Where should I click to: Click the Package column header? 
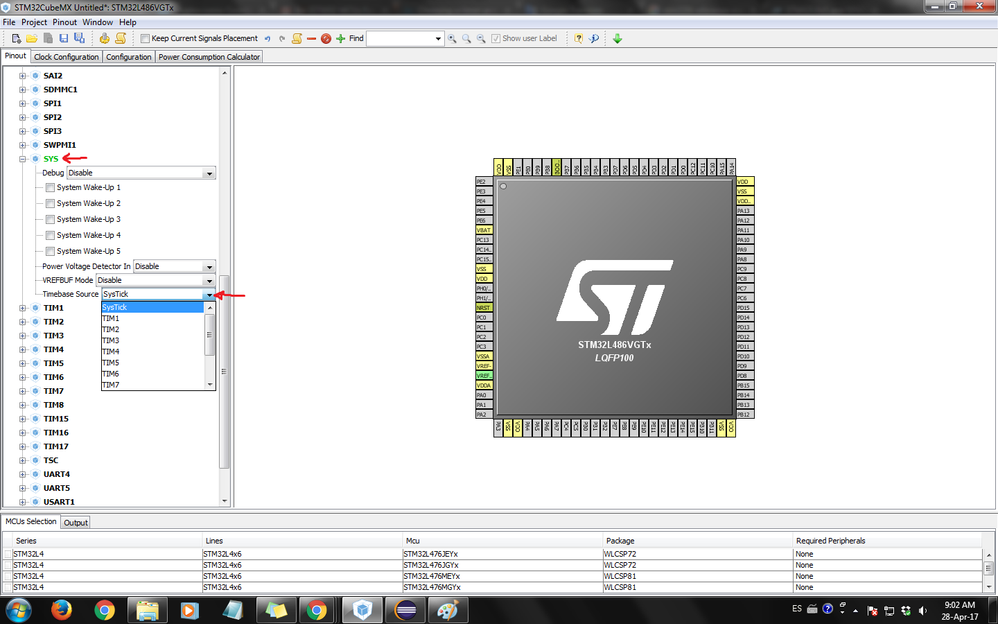698,541
